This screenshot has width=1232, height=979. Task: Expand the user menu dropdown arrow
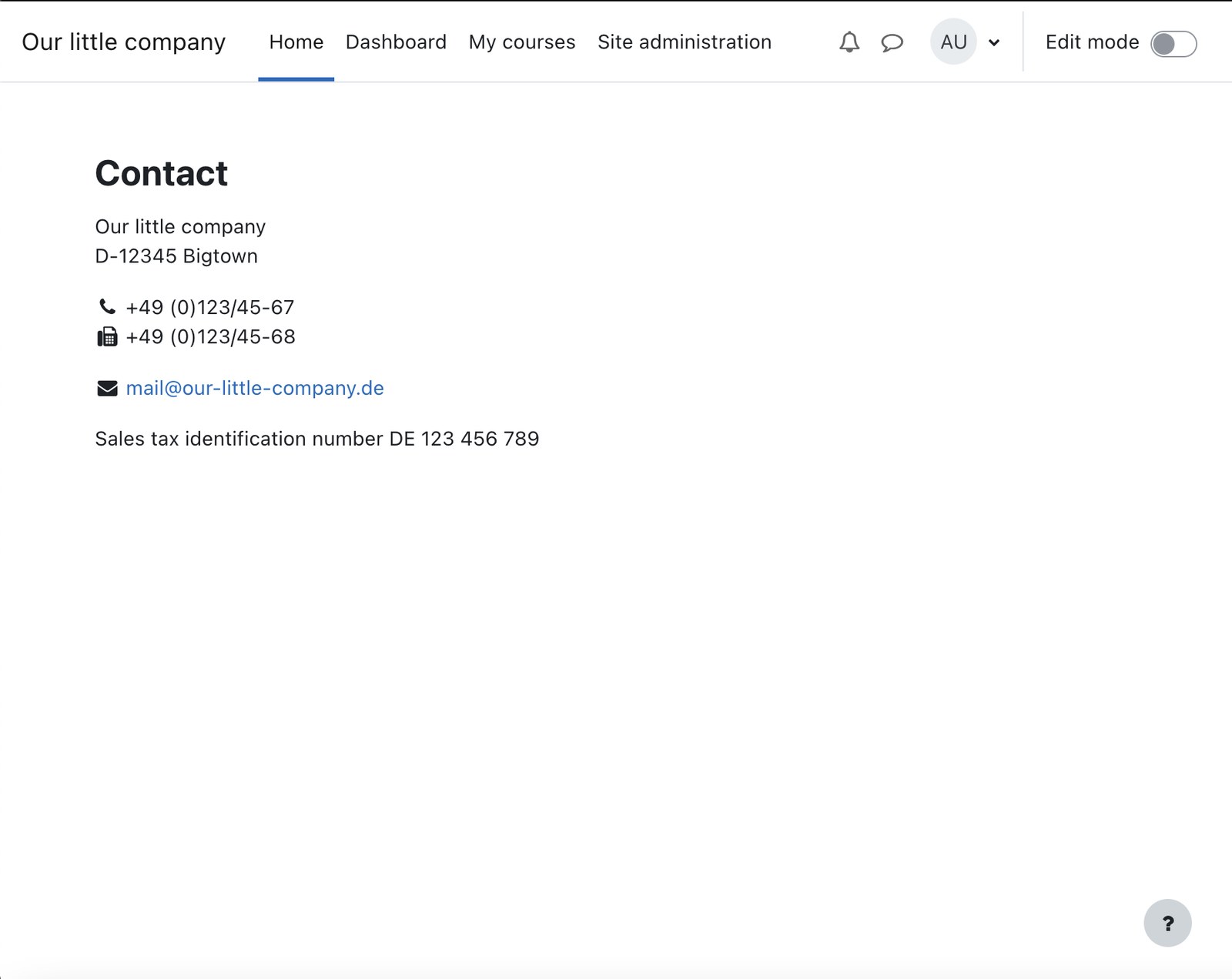(x=994, y=43)
